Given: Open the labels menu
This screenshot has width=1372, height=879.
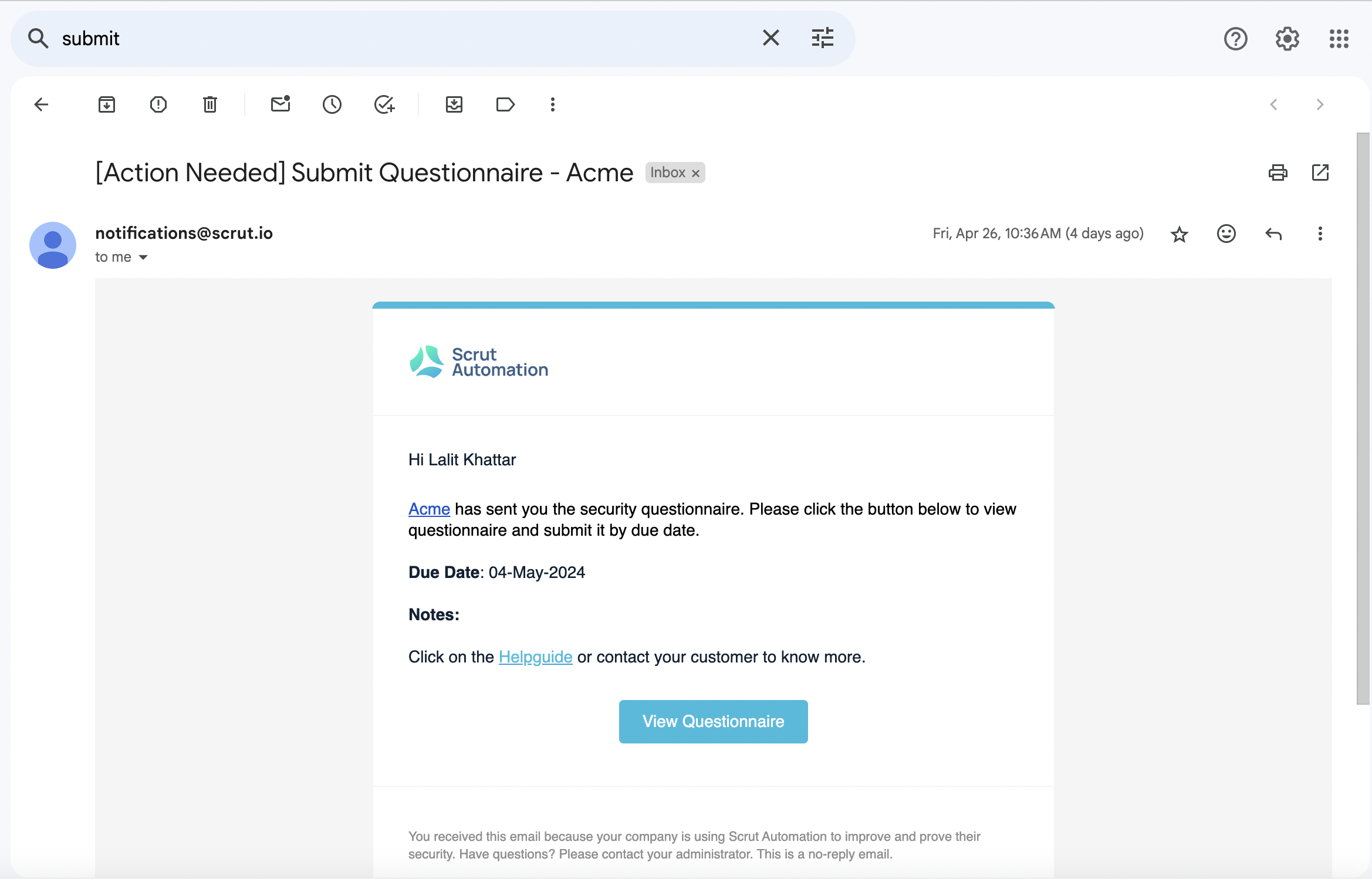Looking at the screenshot, I should pyautogui.click(x=505, y=104).
